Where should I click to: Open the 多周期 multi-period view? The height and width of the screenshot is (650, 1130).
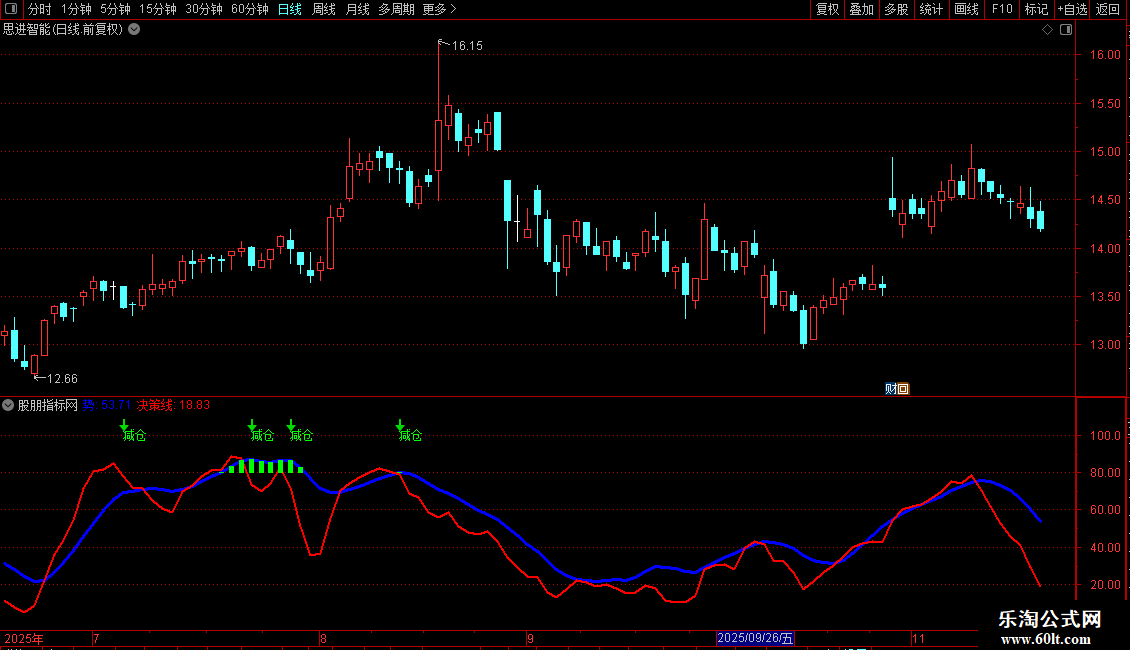tap(396, 9)
